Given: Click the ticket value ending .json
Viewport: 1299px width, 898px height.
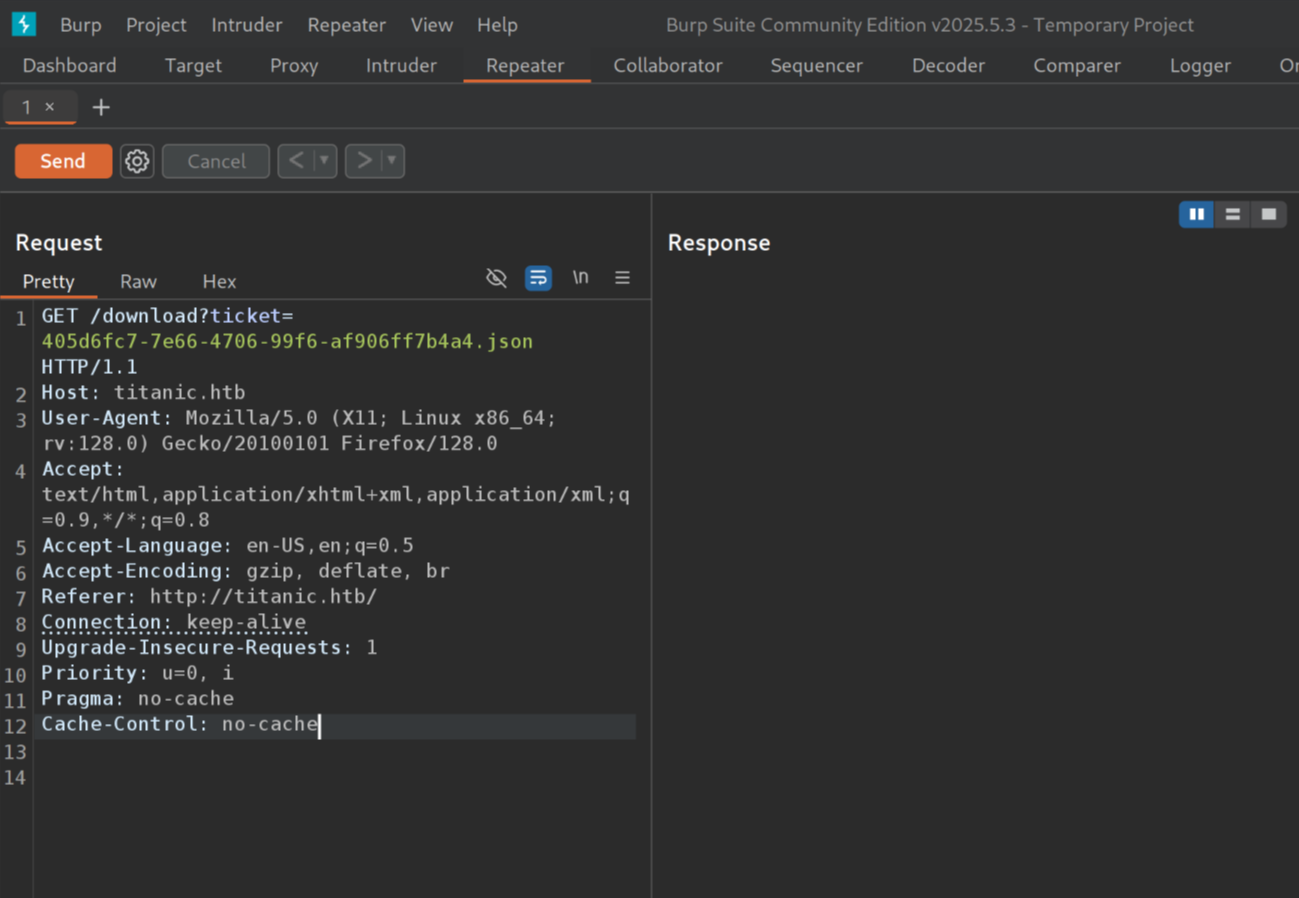Looking at the screenshot, I should click(287, 341).
